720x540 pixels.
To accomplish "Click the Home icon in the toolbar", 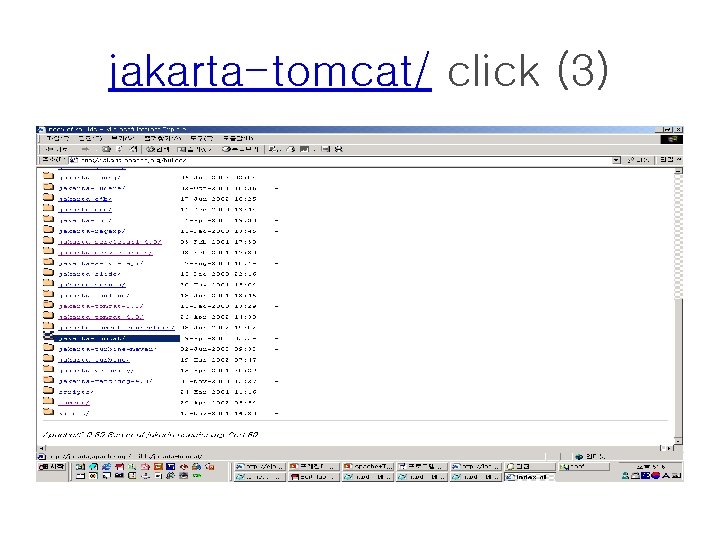I will click(x=133, y=149).
